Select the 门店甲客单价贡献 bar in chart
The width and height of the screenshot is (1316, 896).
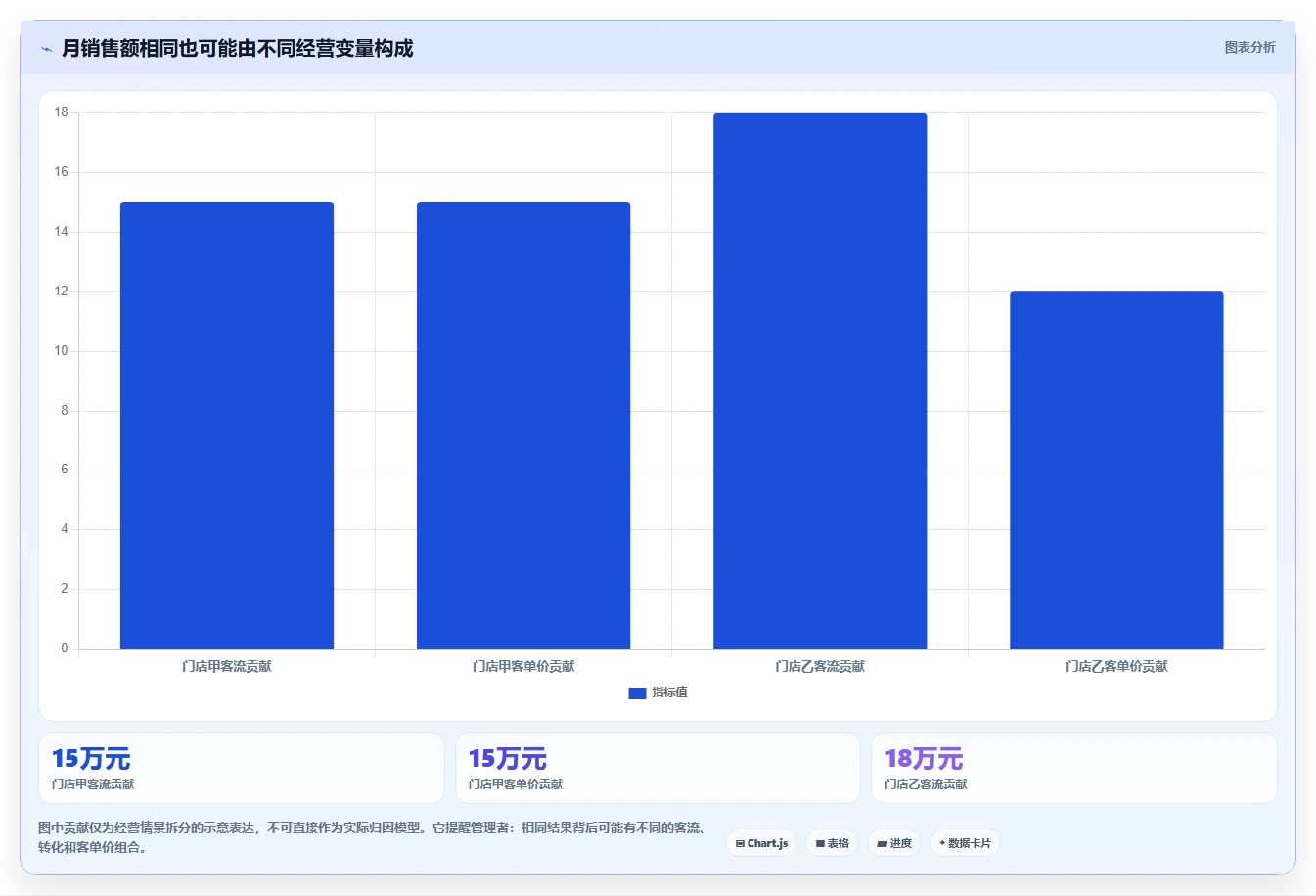(x=523, y=426)
